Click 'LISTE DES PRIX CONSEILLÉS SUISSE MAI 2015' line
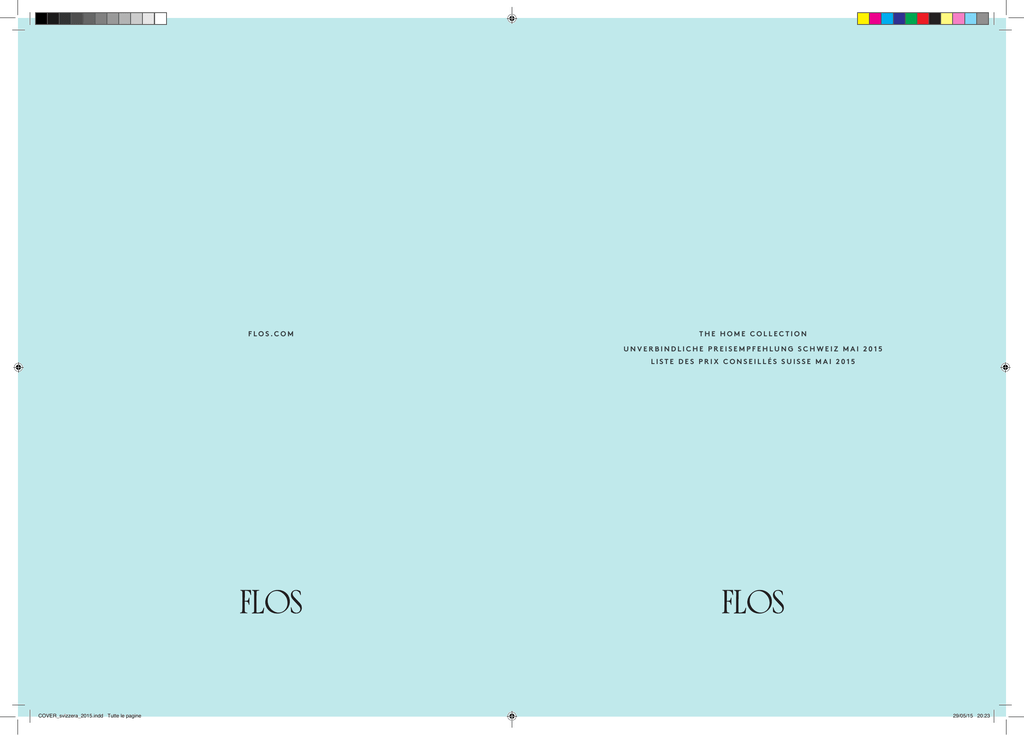 [x=753, y=361]
